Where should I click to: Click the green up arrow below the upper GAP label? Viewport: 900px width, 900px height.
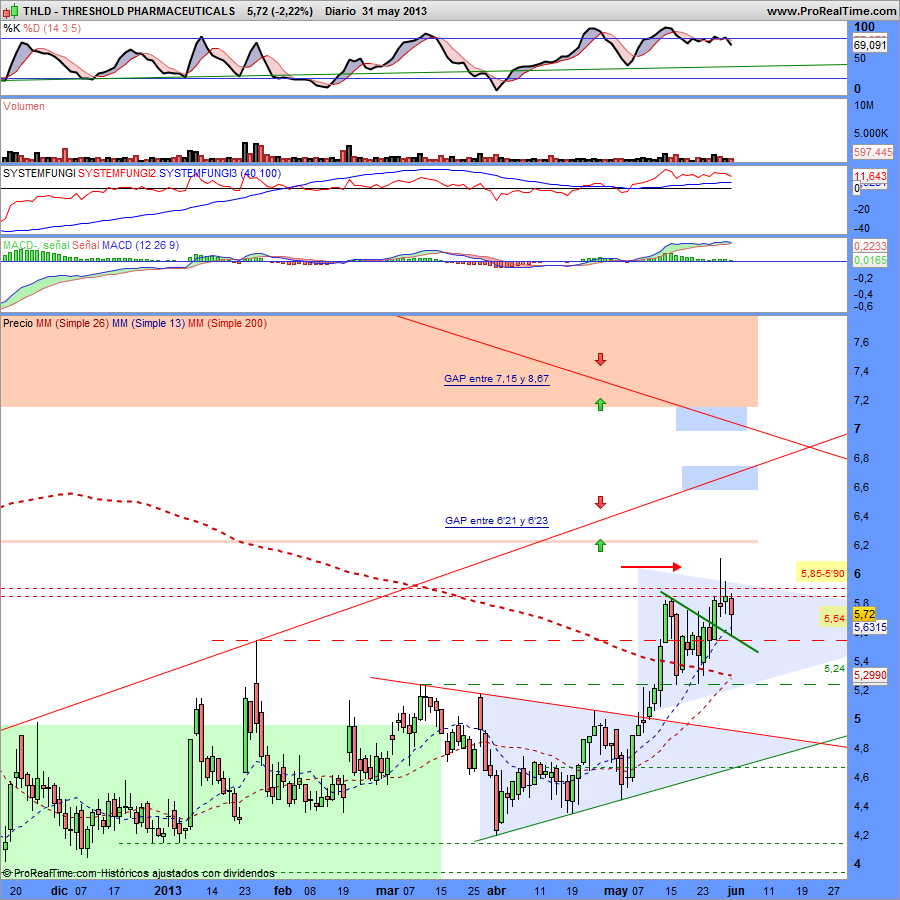(x=600, y=404)
